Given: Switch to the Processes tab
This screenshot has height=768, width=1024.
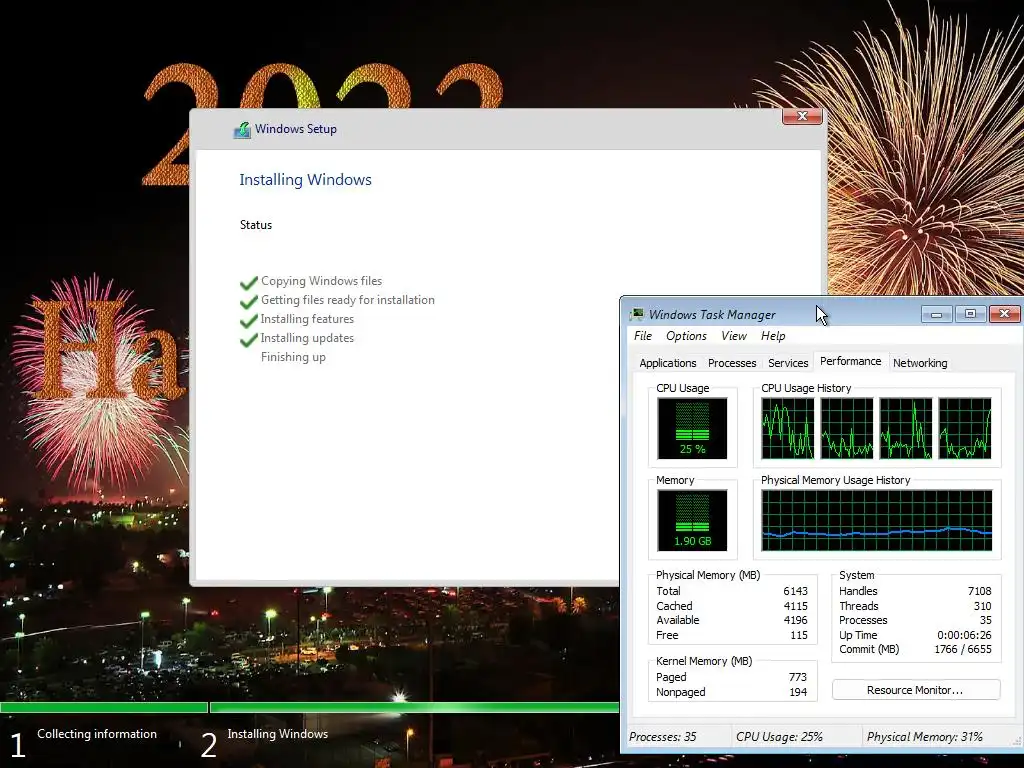Looking at the screenshot, I should (x=731, y=363).
